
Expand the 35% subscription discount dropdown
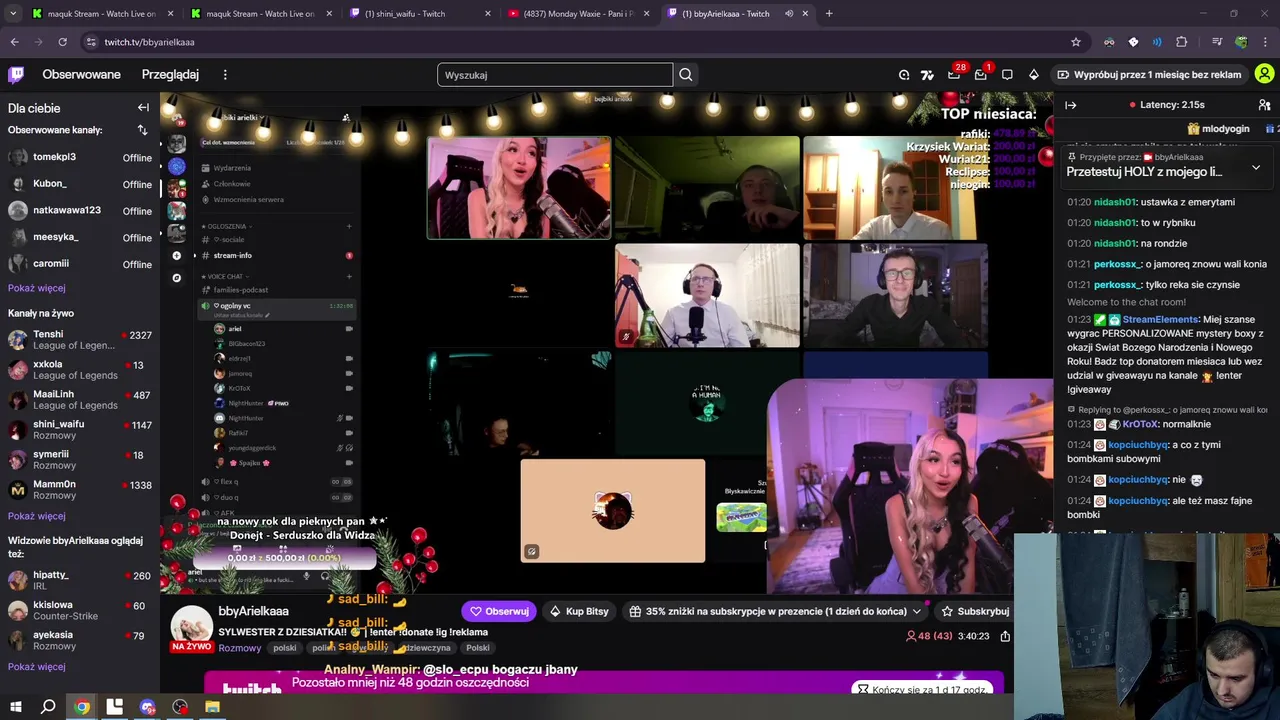(916, 611)
